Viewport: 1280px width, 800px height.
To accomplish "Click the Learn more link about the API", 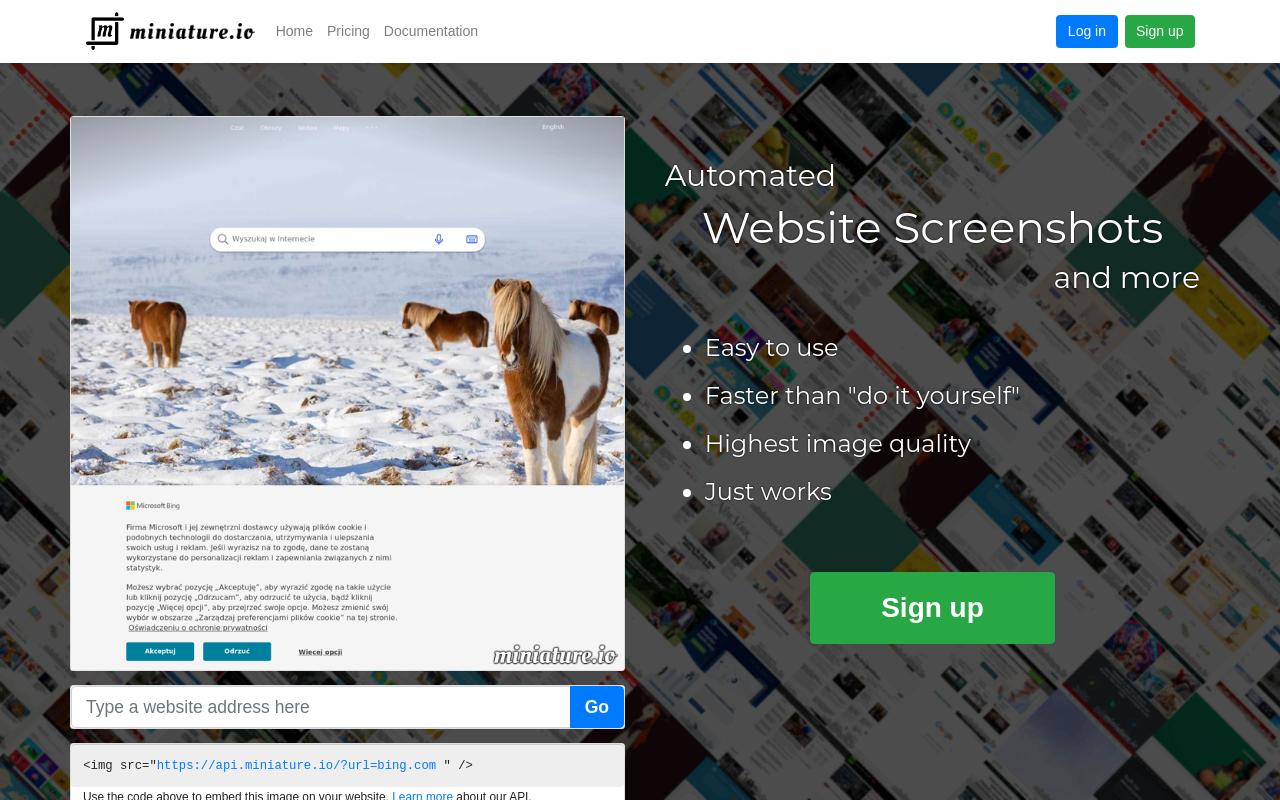I will coord(422,796).
